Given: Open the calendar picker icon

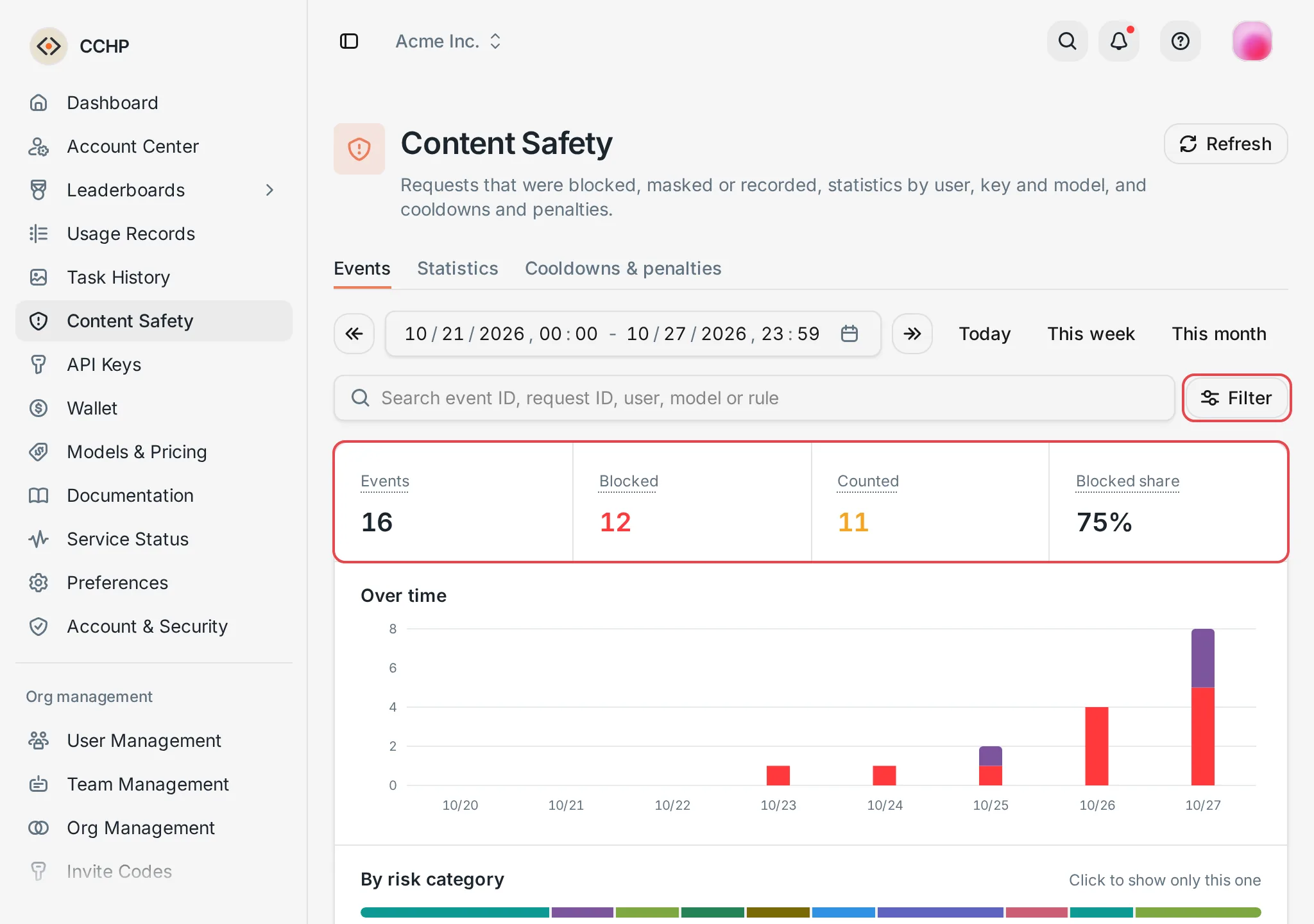Looking at the screenshot, I should 849,334.
